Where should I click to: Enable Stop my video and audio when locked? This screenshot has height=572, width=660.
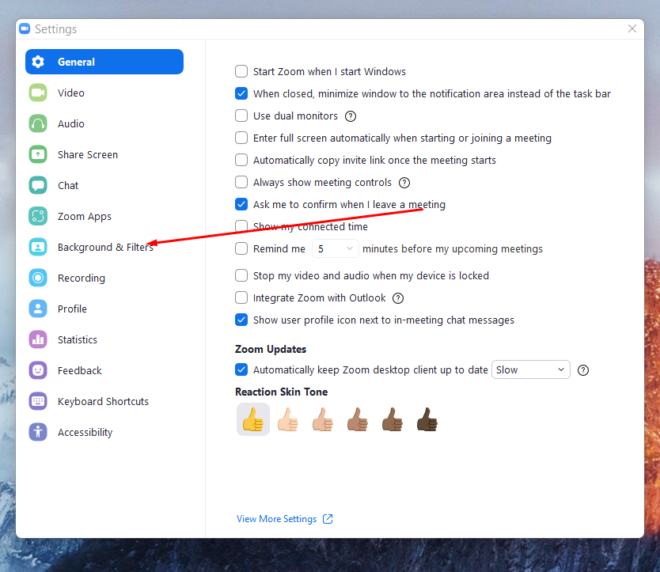pyautogui.click(x=241, y=275)
